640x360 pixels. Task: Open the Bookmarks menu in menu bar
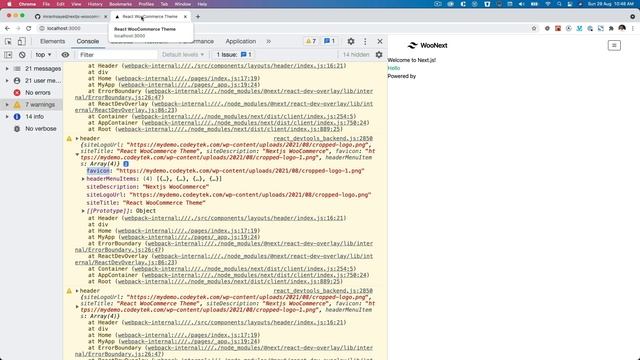tap(120, 4)
